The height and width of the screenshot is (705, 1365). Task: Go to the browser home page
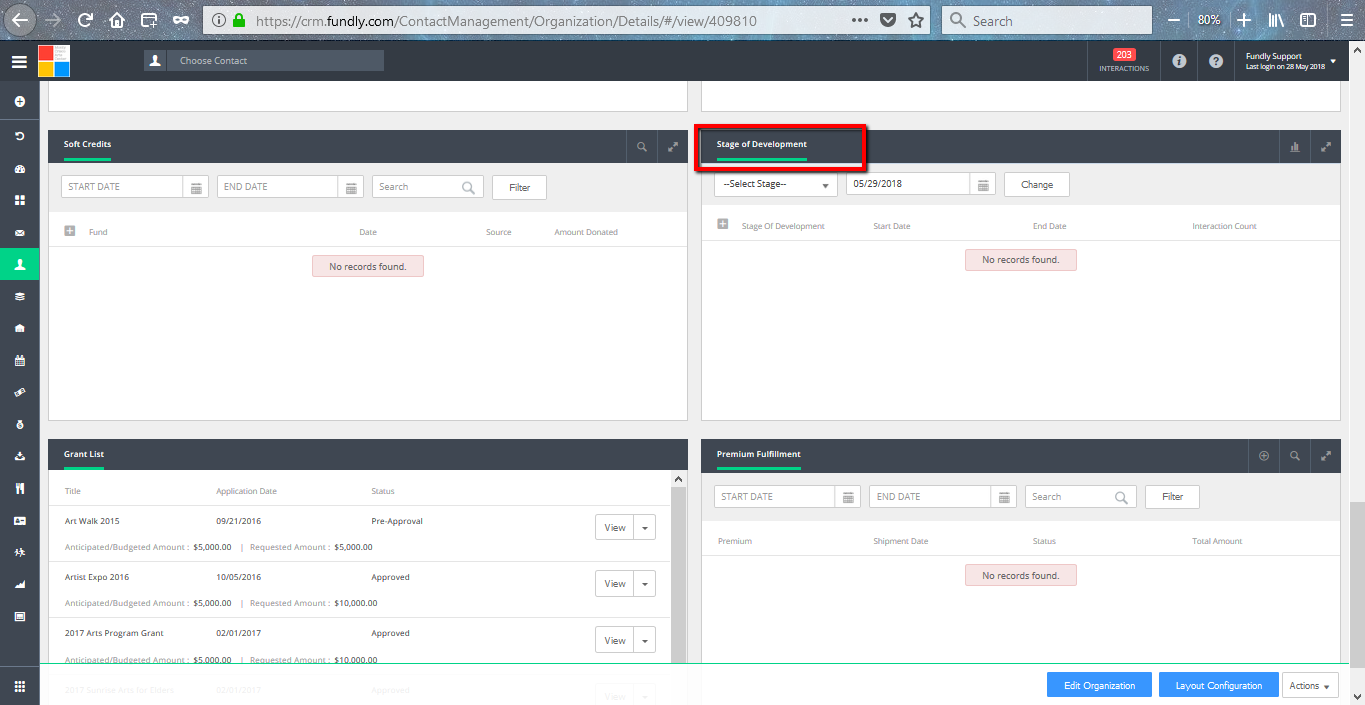117,20
